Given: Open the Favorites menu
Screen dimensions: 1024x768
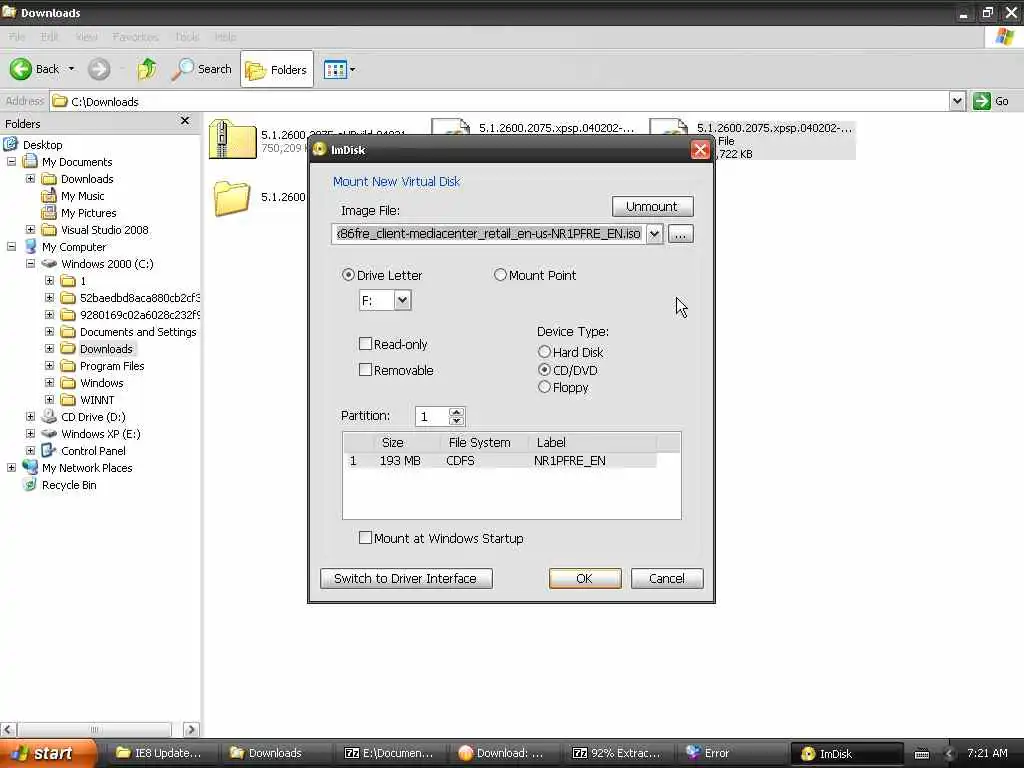Looking at the screenshot, I should [135, 37].
